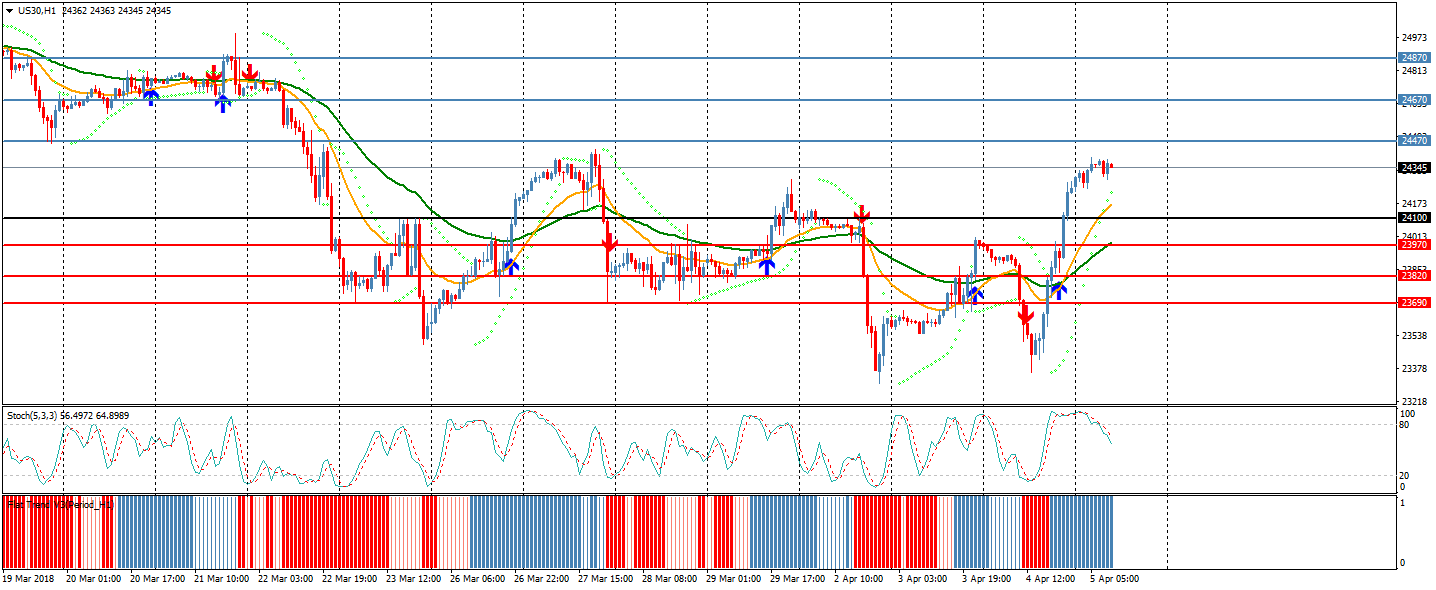The width and height of the screenshot is (1436, 590).
Task: Click the blue up arrow just before 26 Mar 22:00
Action: (x=510, y=266)
